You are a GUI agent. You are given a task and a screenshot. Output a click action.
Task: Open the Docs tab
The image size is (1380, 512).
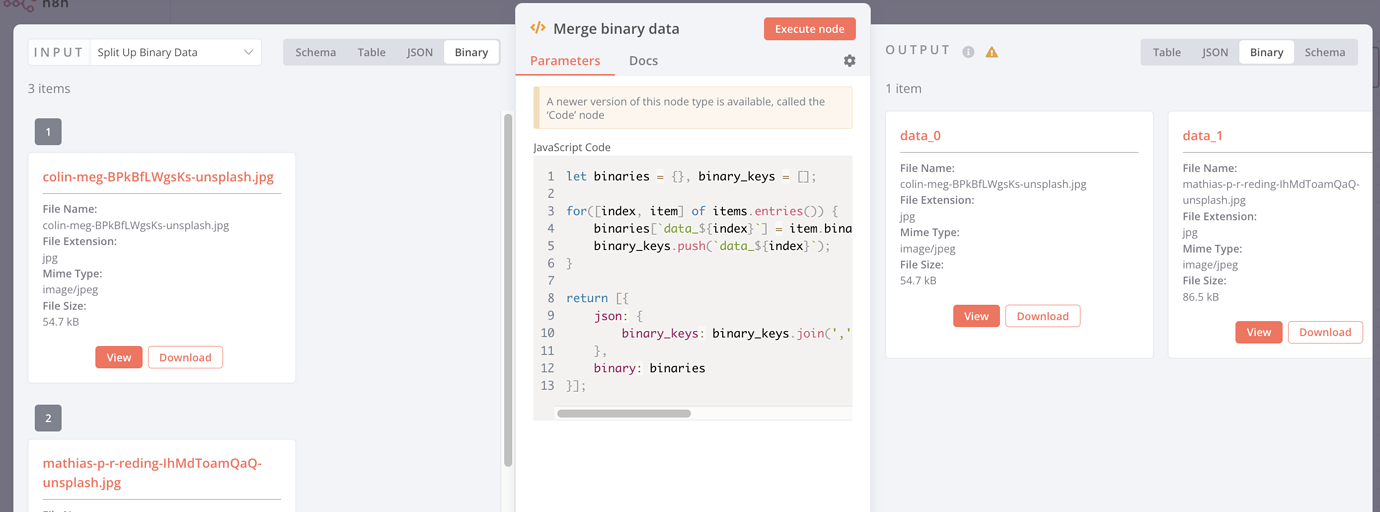643,61
